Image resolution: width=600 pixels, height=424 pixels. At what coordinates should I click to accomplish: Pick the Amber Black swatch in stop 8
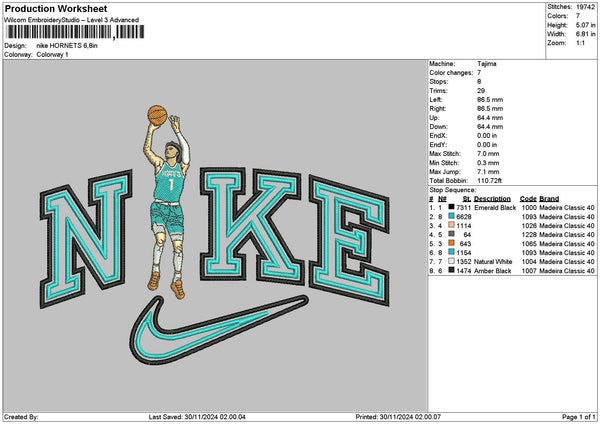pyautogui.click(x=451, y=270)
